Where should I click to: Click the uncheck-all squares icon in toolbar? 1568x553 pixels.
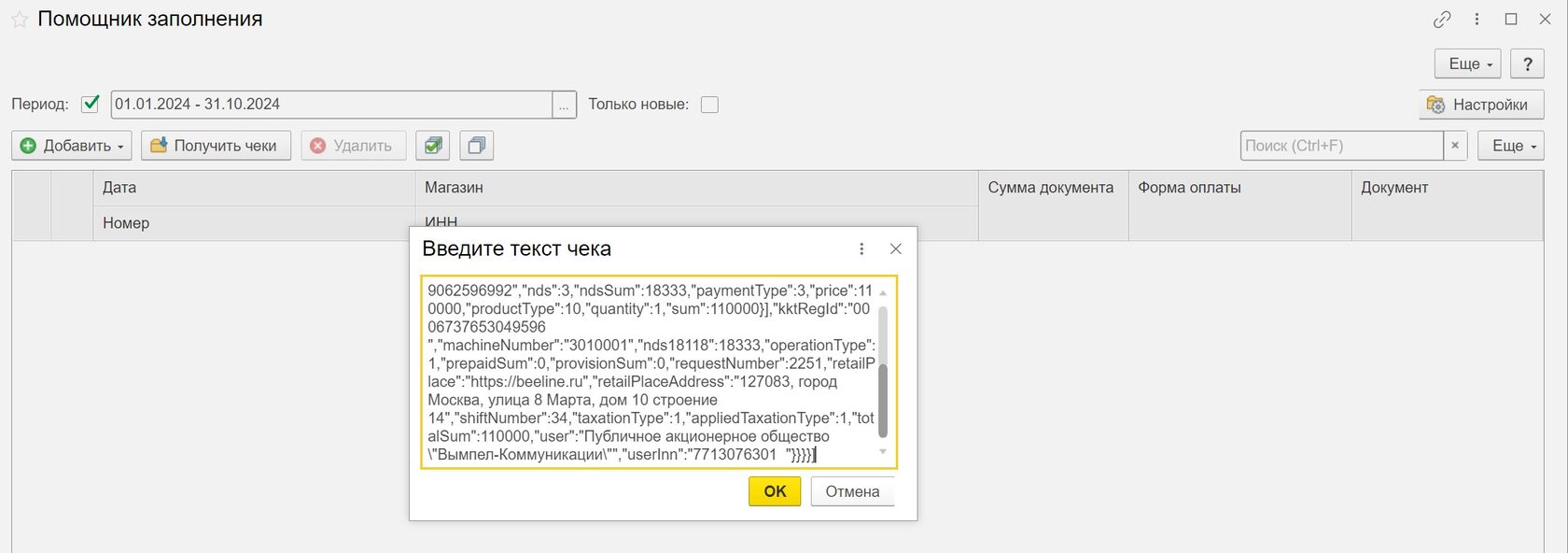point(476,146)
